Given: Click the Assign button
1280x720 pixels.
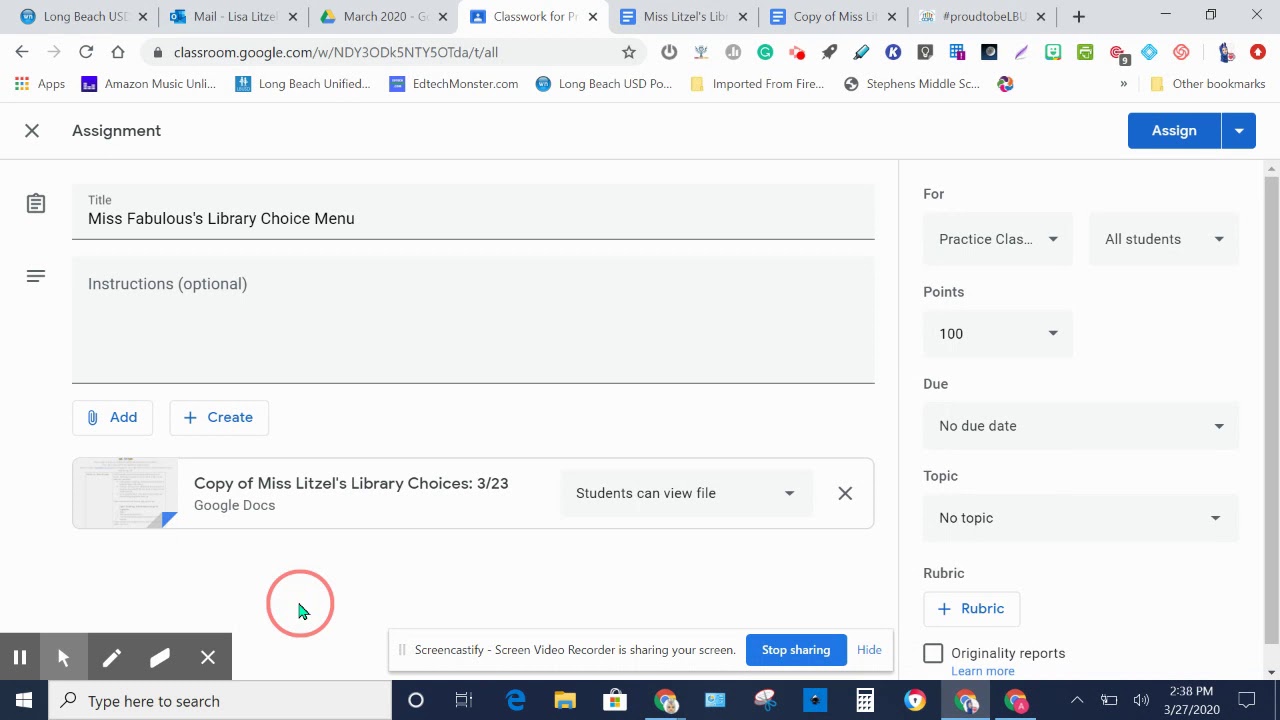Looking at the screenshot, I should [1174, 131].
